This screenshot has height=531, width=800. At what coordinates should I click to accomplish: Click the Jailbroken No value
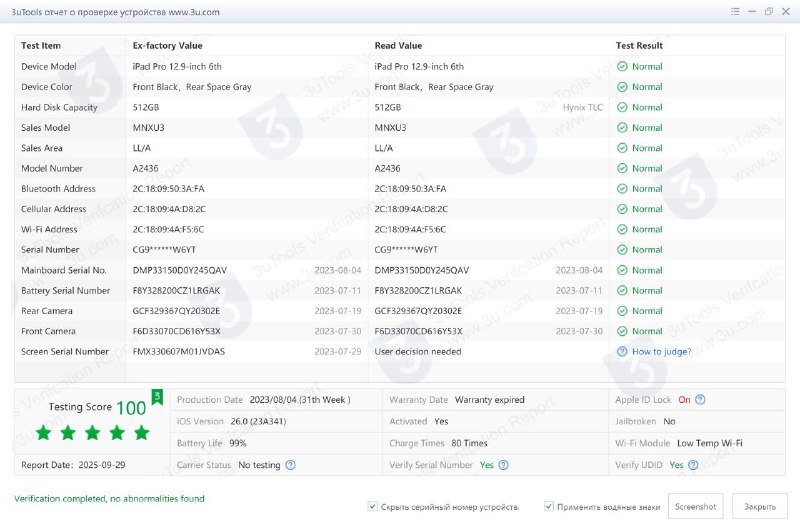click(x=669, y=422)
